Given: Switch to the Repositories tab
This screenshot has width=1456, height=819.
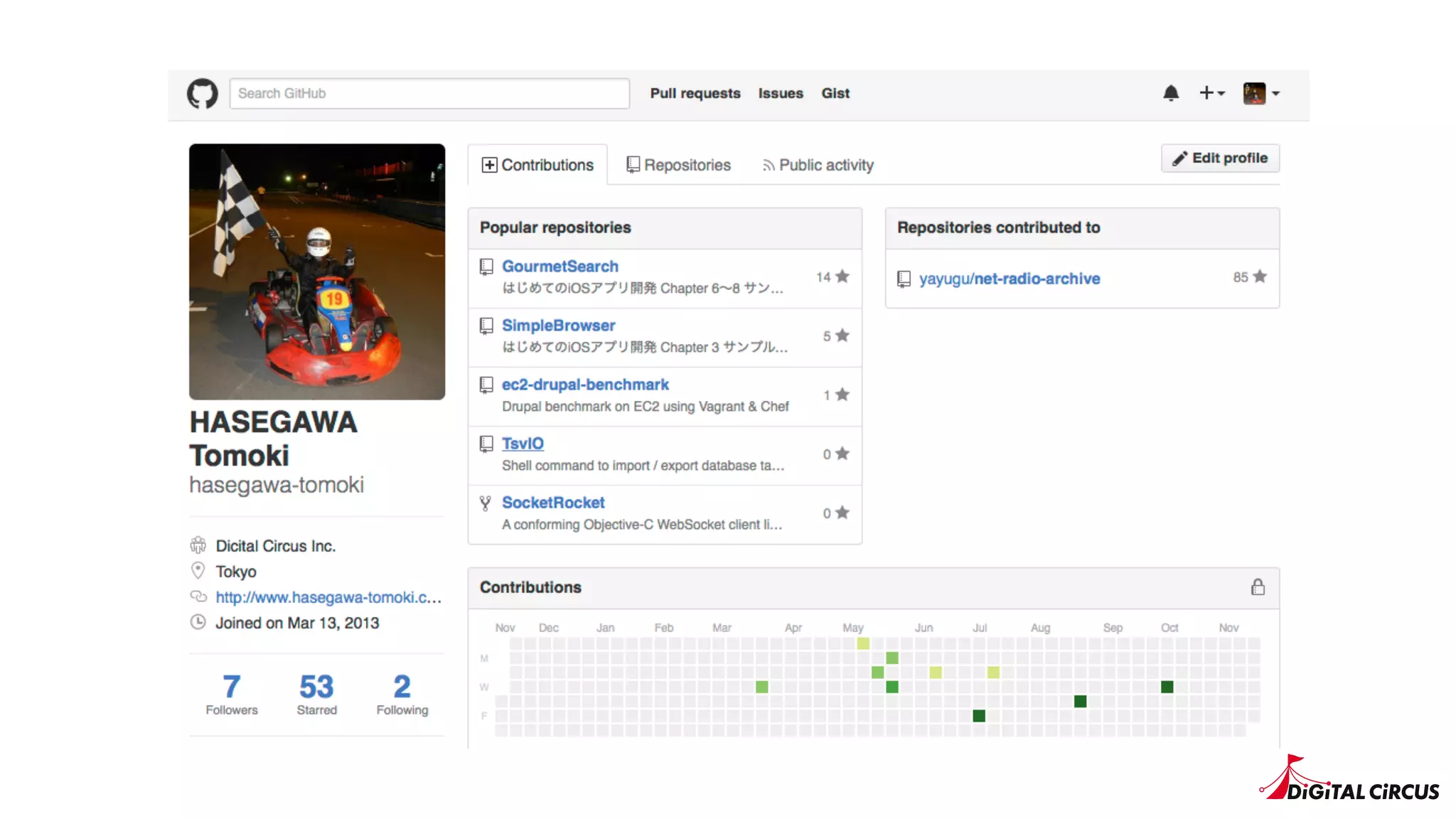Looking at the screenshot, I should click(678, 165).
